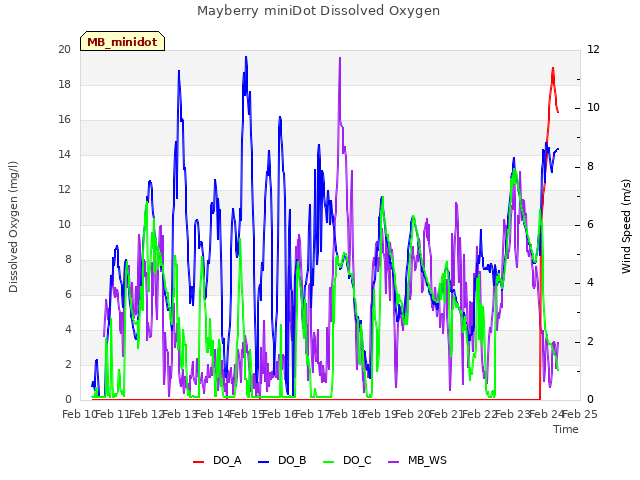Click the Feb 25 x-axis tick label

(580, 414)
